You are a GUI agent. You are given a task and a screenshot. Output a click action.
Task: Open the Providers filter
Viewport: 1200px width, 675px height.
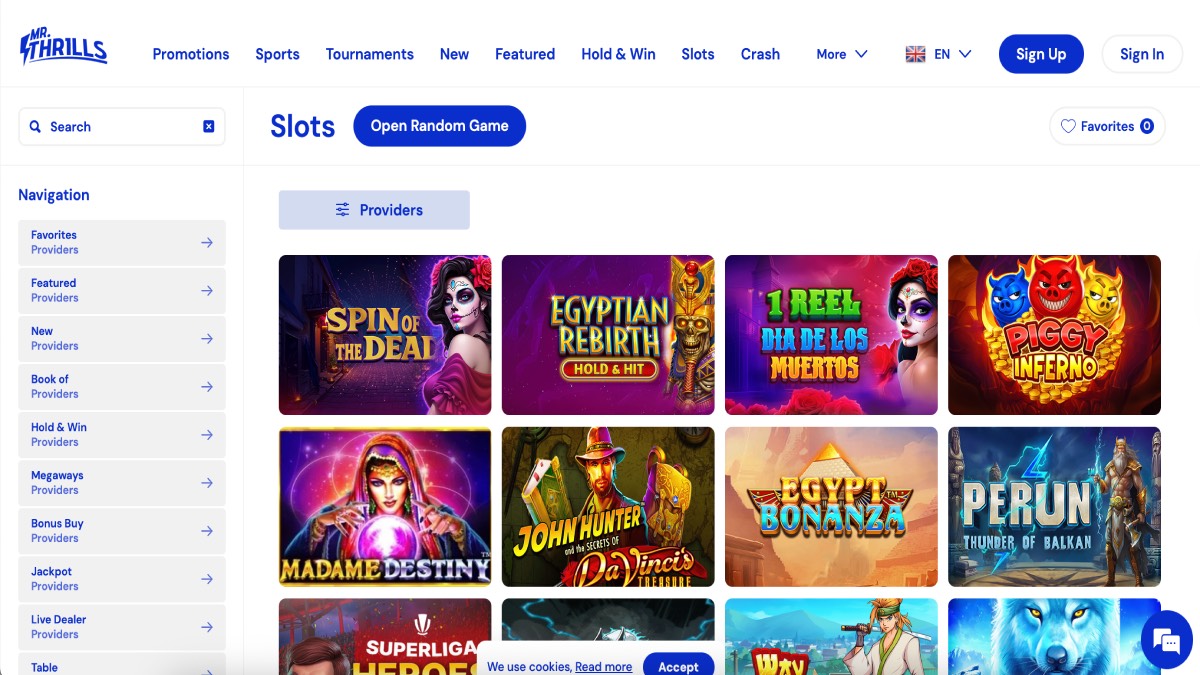[374, 210]
